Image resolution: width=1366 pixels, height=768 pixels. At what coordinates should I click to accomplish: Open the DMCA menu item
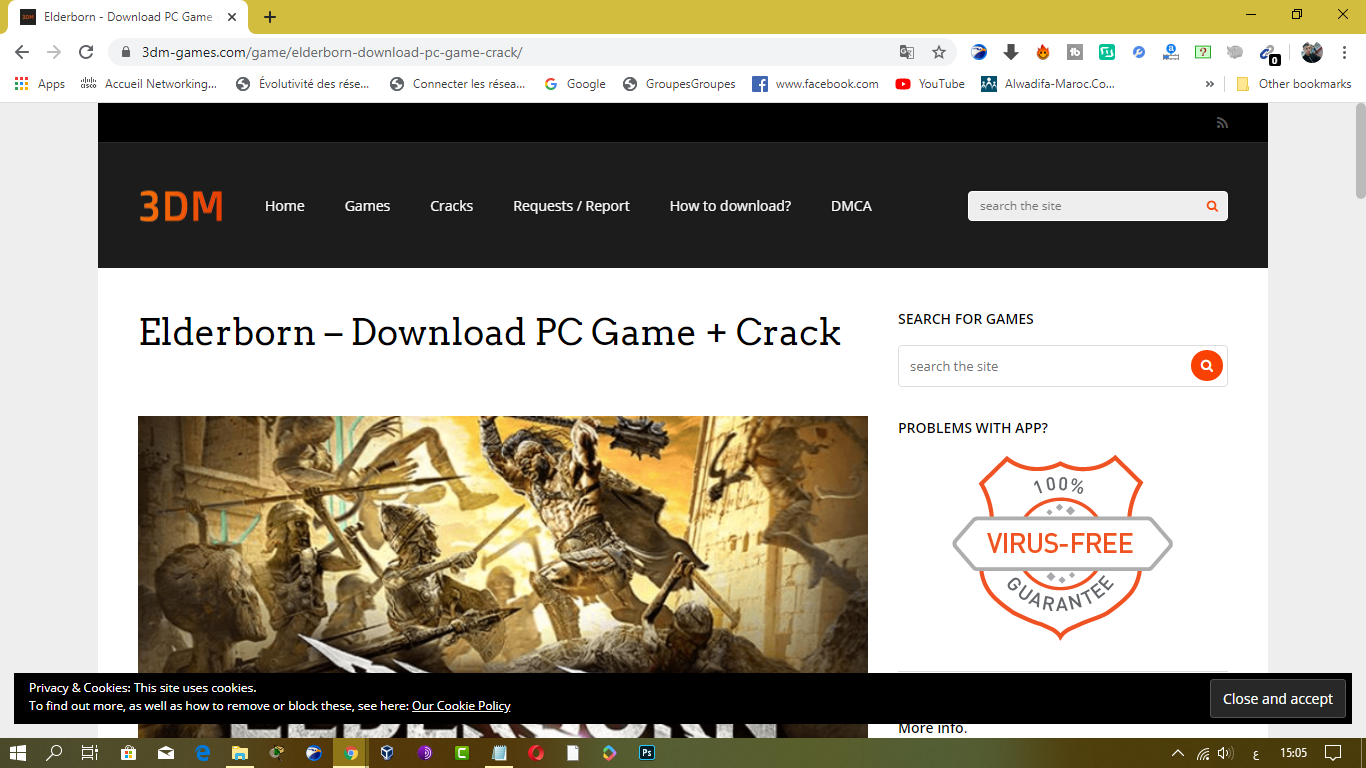click(x=851, y=206)
